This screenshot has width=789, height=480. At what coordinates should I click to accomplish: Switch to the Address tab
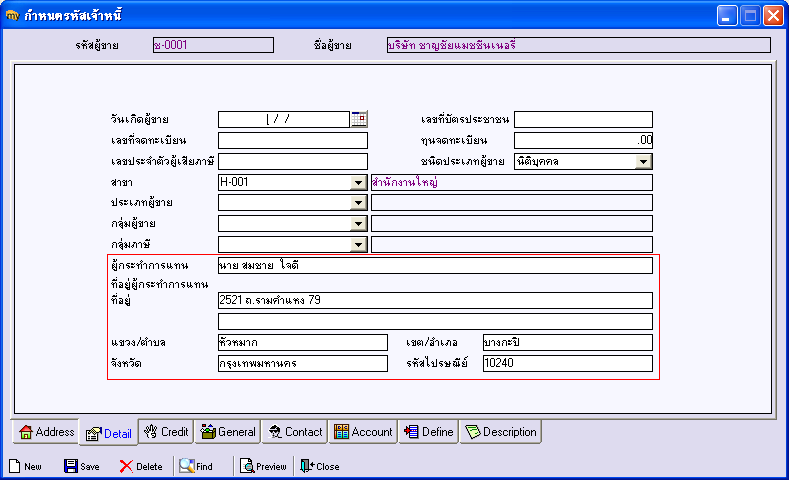pos(46,432)
